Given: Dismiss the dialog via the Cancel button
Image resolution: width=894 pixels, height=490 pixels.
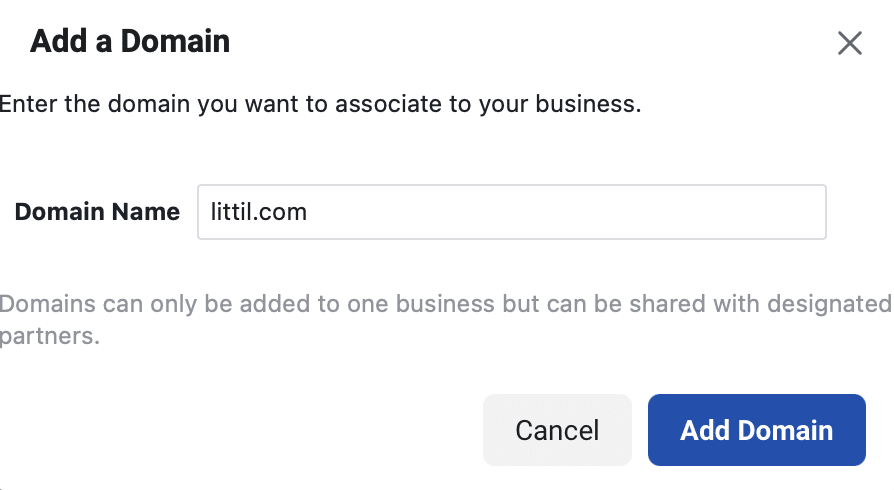Looking at the screenshot, I should click(557, 430).
